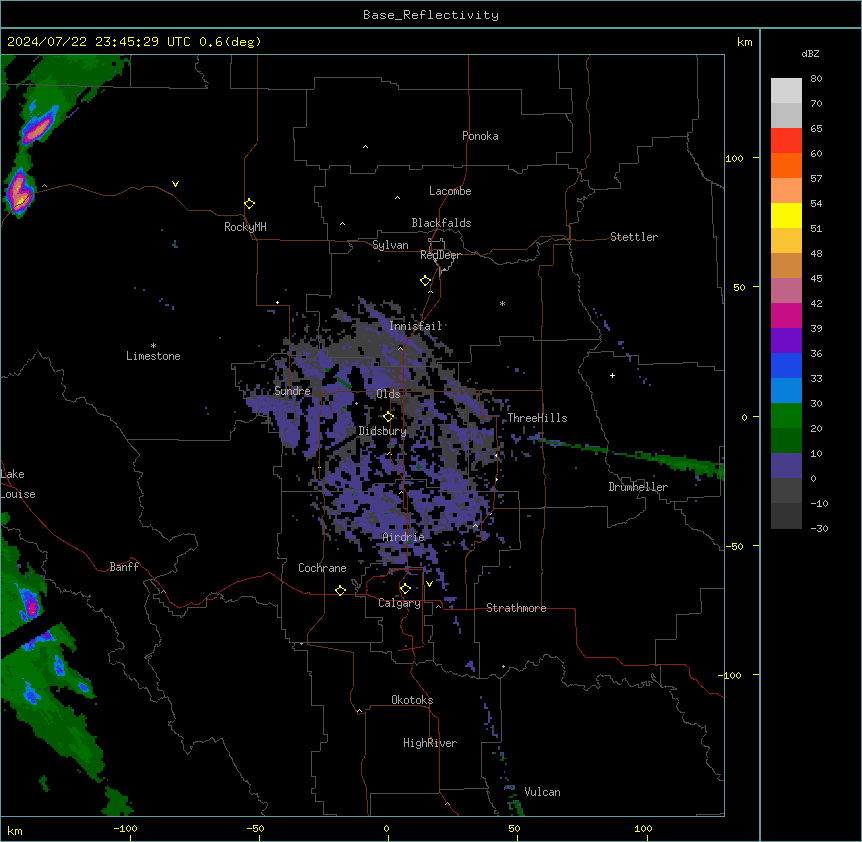Click the yellow diamond marker near RockyMH
This screenshot has height=842, width=862.
[x=250, y=204]
